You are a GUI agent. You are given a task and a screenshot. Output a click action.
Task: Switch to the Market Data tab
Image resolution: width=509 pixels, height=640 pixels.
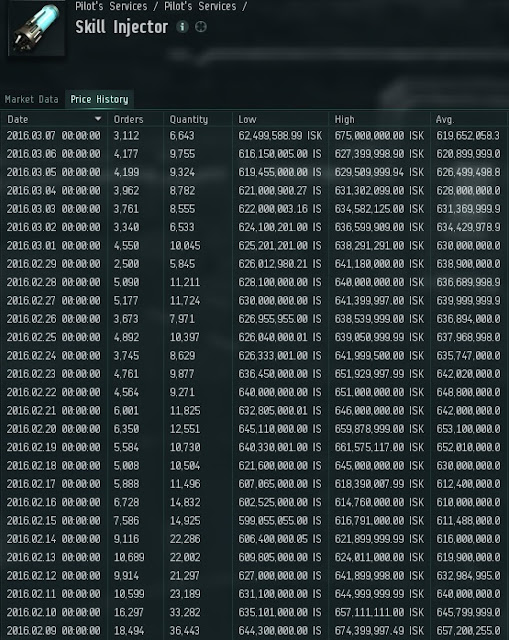pyautogui.click(x=31, y=99)
